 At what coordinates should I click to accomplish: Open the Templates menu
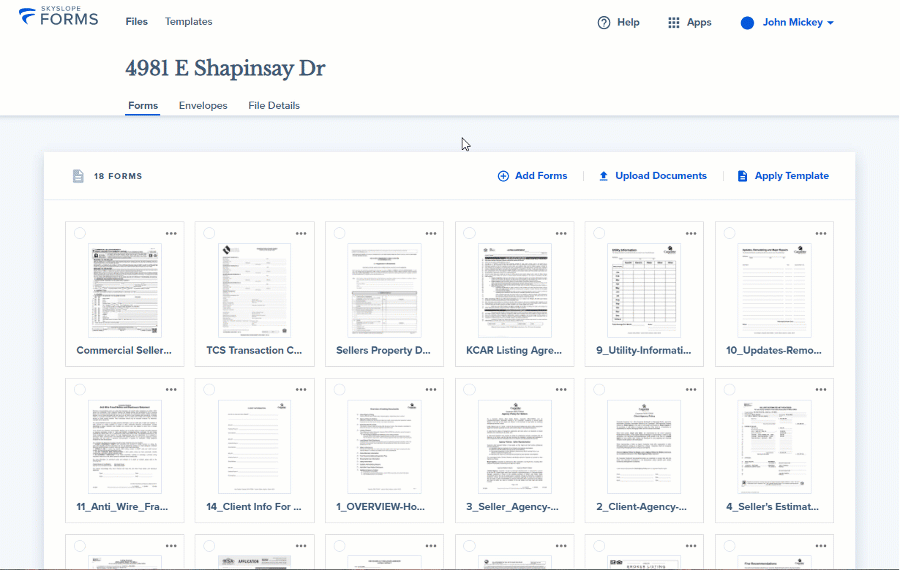click(x=189, y=22)
